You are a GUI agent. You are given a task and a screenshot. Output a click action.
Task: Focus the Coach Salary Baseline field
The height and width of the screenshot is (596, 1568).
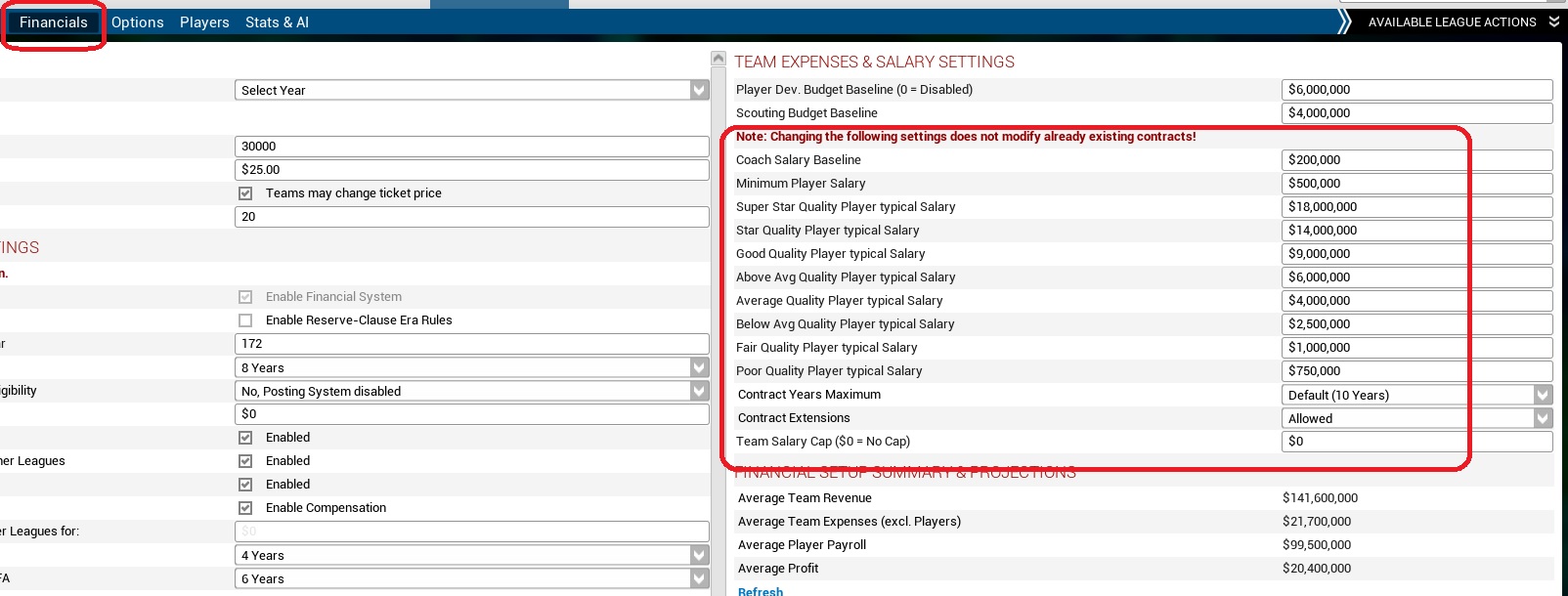click(x=1416, y=160)
